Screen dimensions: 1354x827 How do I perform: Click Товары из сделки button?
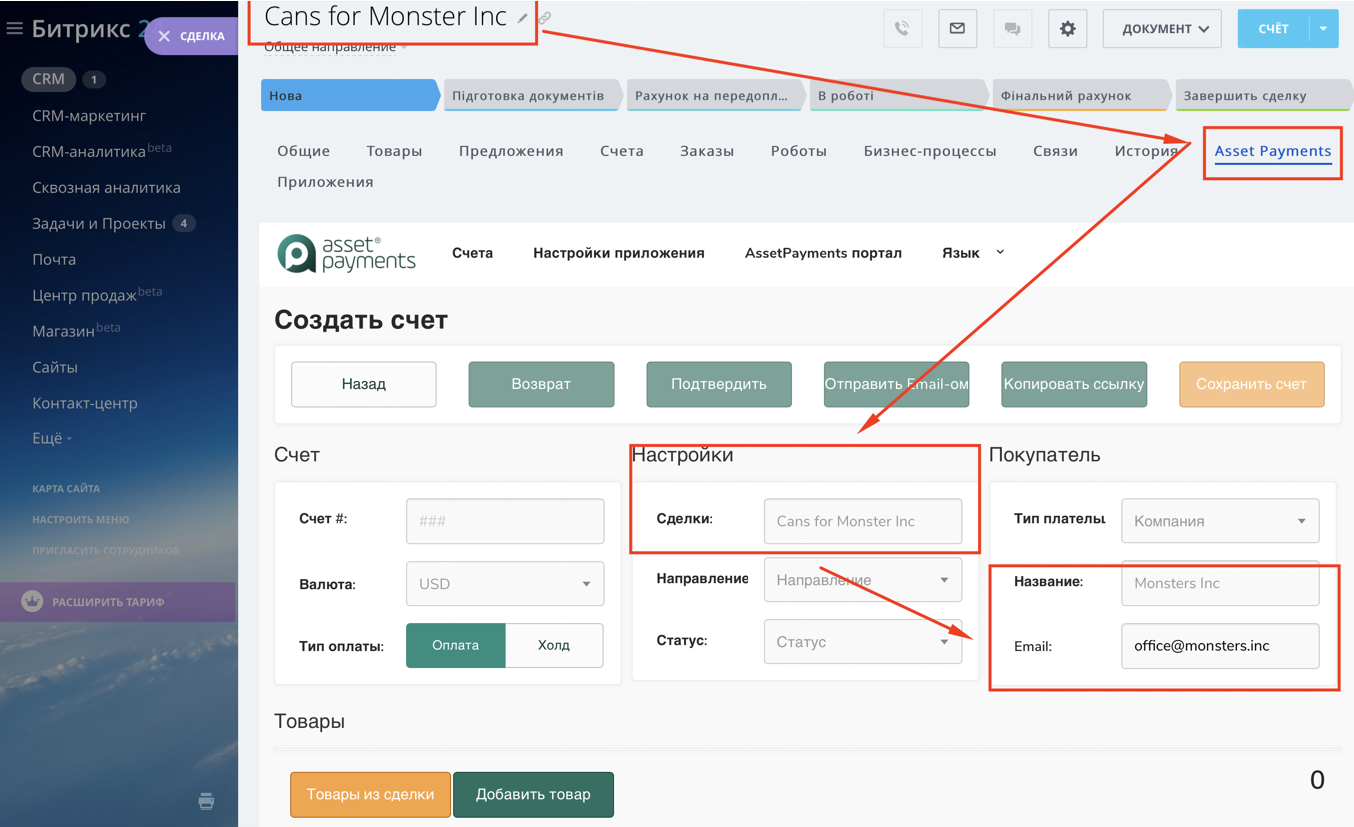(370, 795)
